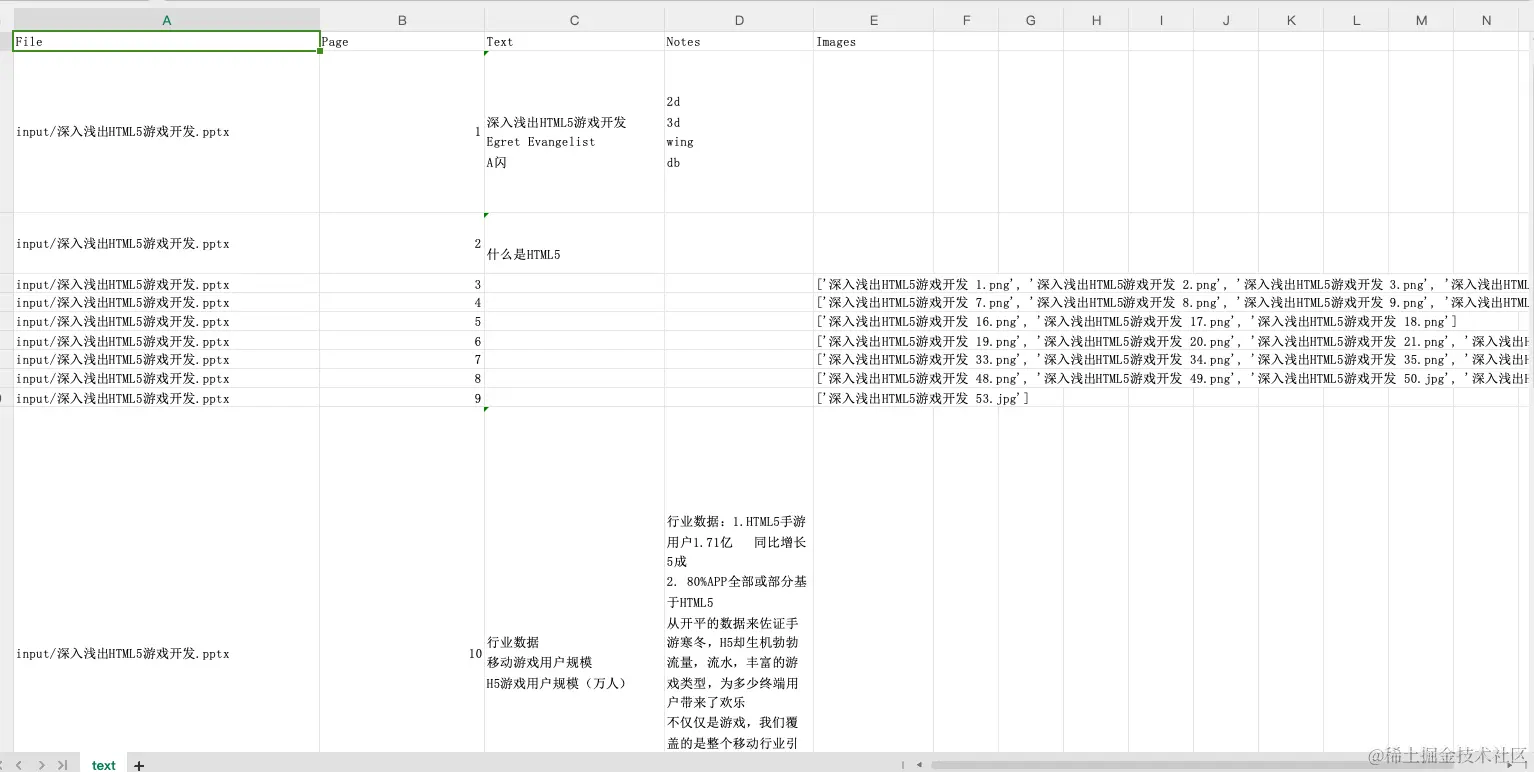The width and height of the screenshot is (1534, 772).
Task: Select the File cell in the page 2 row
Action: click(166, 243)
